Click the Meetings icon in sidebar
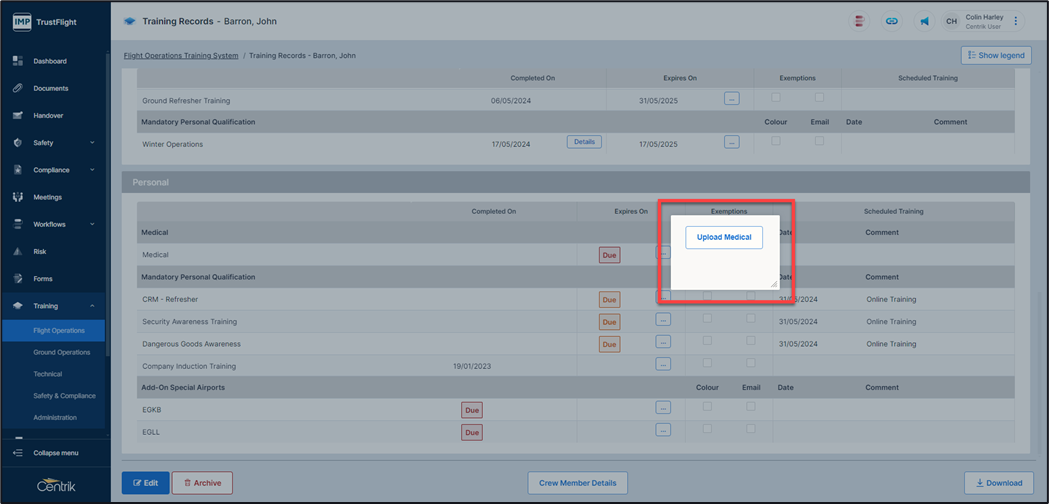 point(18,197)
